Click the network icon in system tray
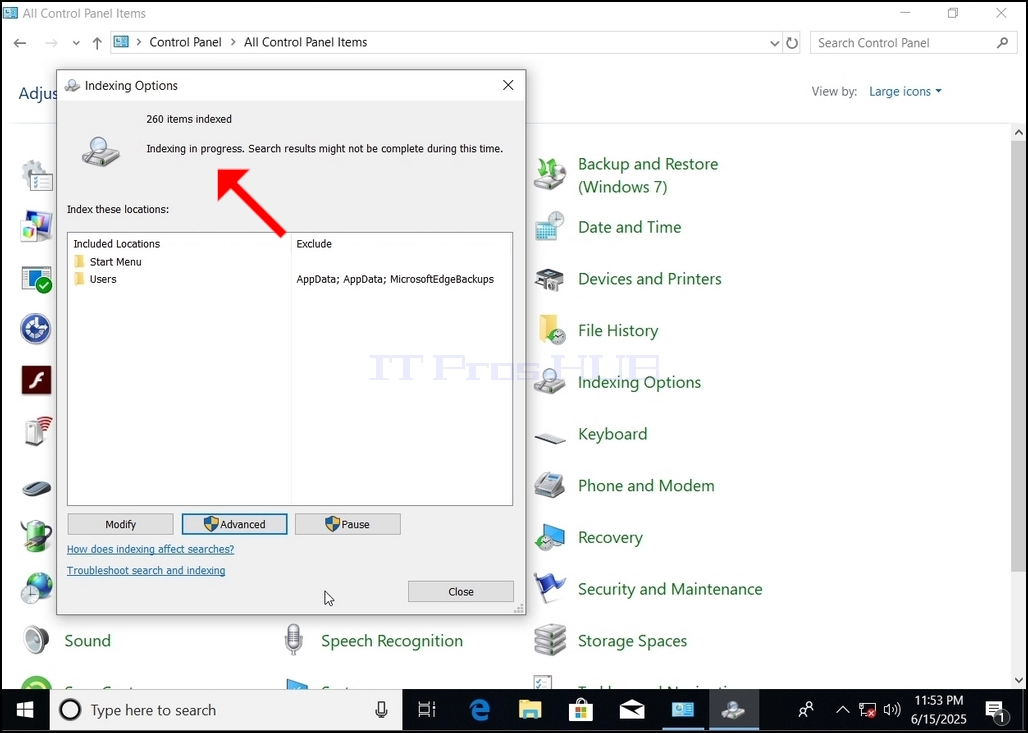Image resolution: width=1028 pixels, height=733 pixels. (x=867, y=710)
